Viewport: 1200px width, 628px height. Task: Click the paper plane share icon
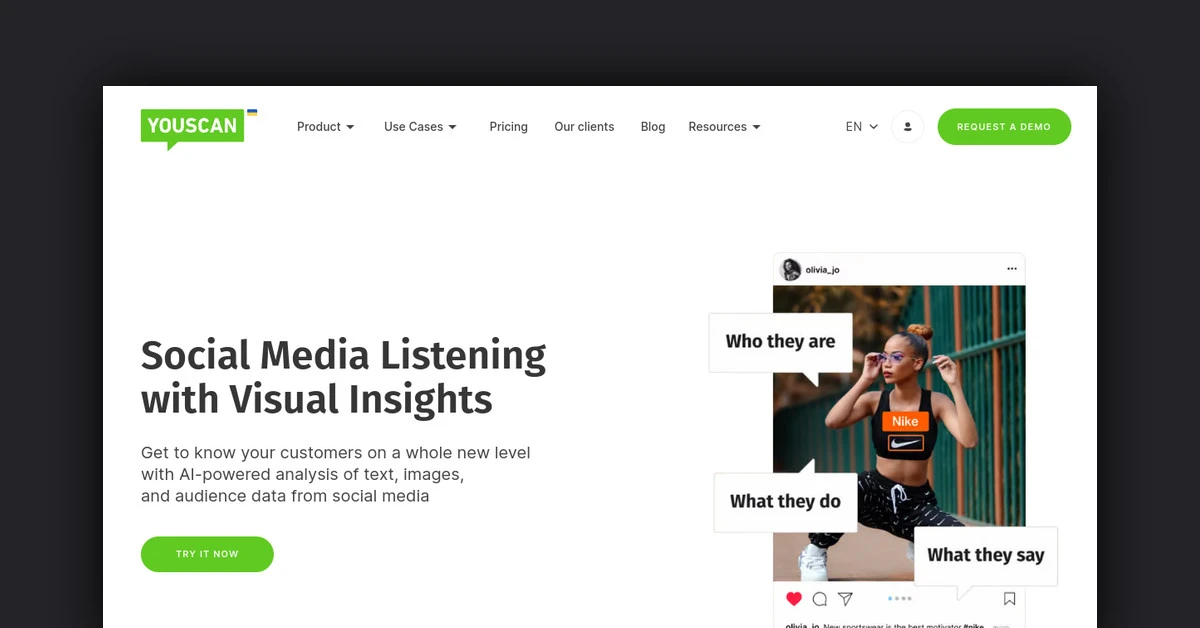tap(846, 599)
